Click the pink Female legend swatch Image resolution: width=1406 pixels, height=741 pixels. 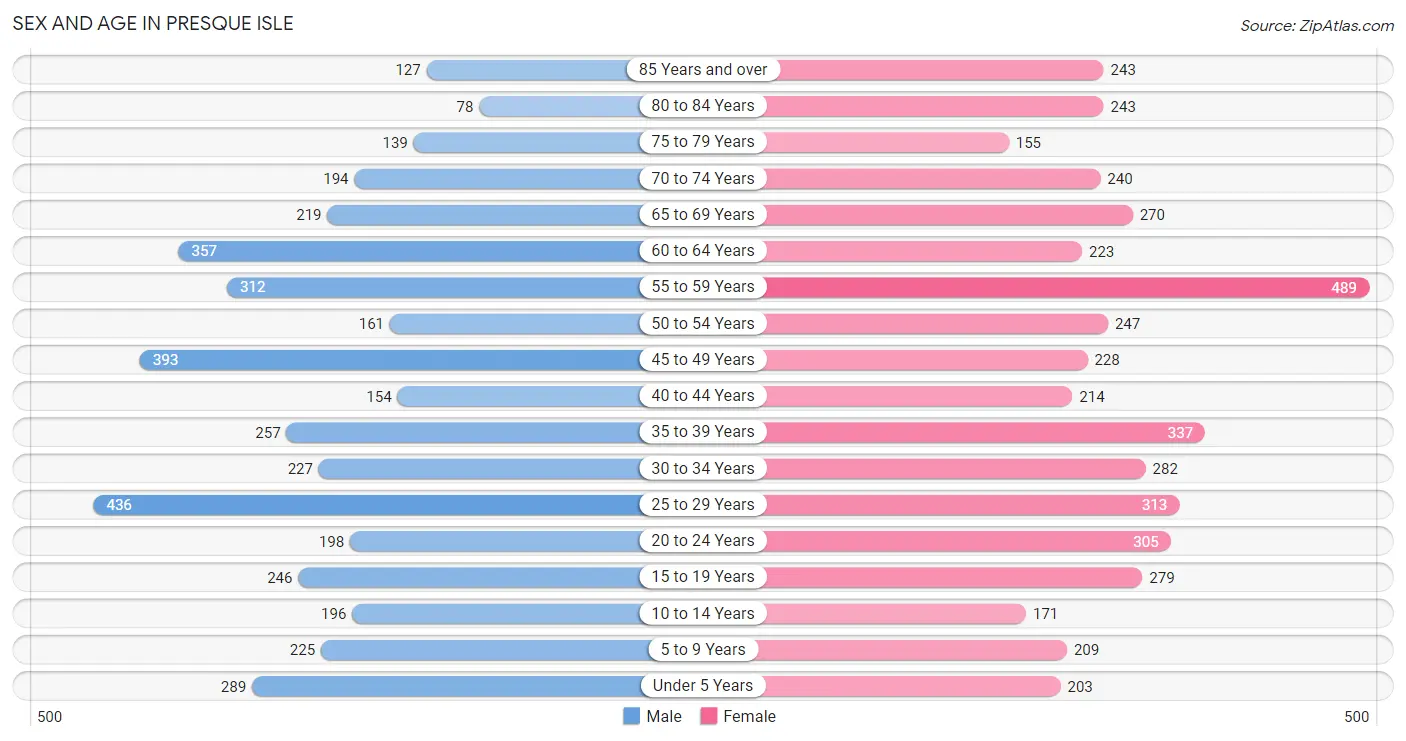709,716
